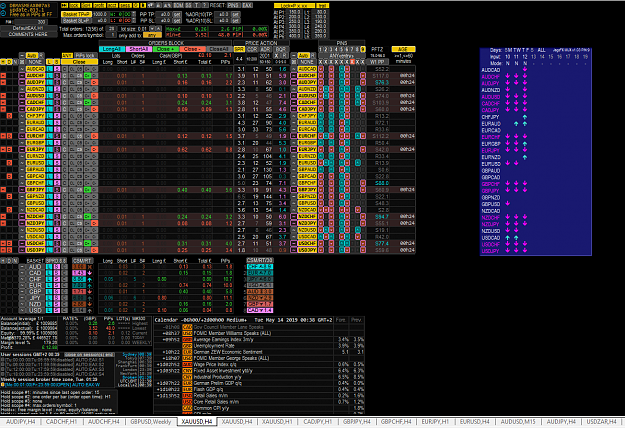Image resolution: width=625 pixels, height=428 pixels.
Task: Click the pink S short button for AUDCHF
Action: coord(57,76)
